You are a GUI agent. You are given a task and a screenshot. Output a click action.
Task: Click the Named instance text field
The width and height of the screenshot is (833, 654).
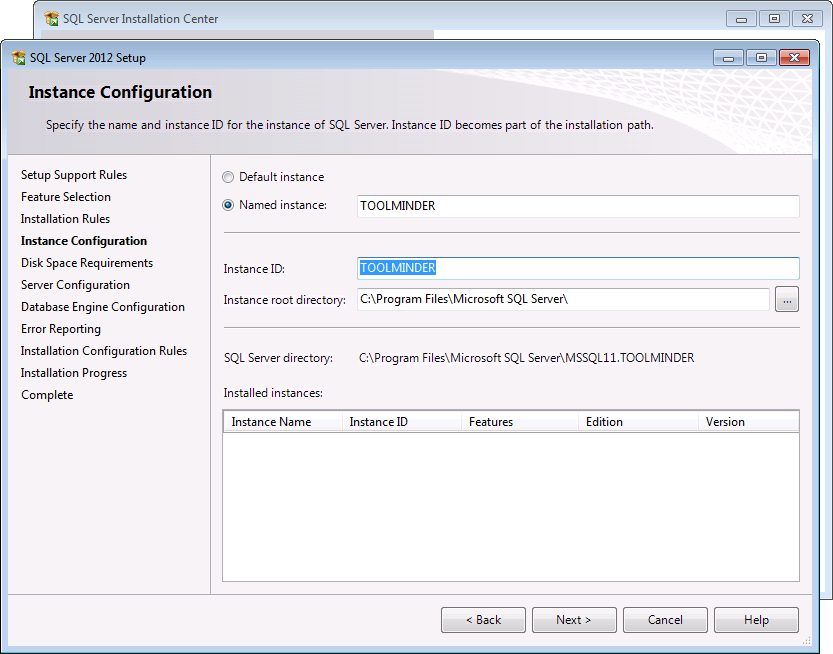[578, 206]
